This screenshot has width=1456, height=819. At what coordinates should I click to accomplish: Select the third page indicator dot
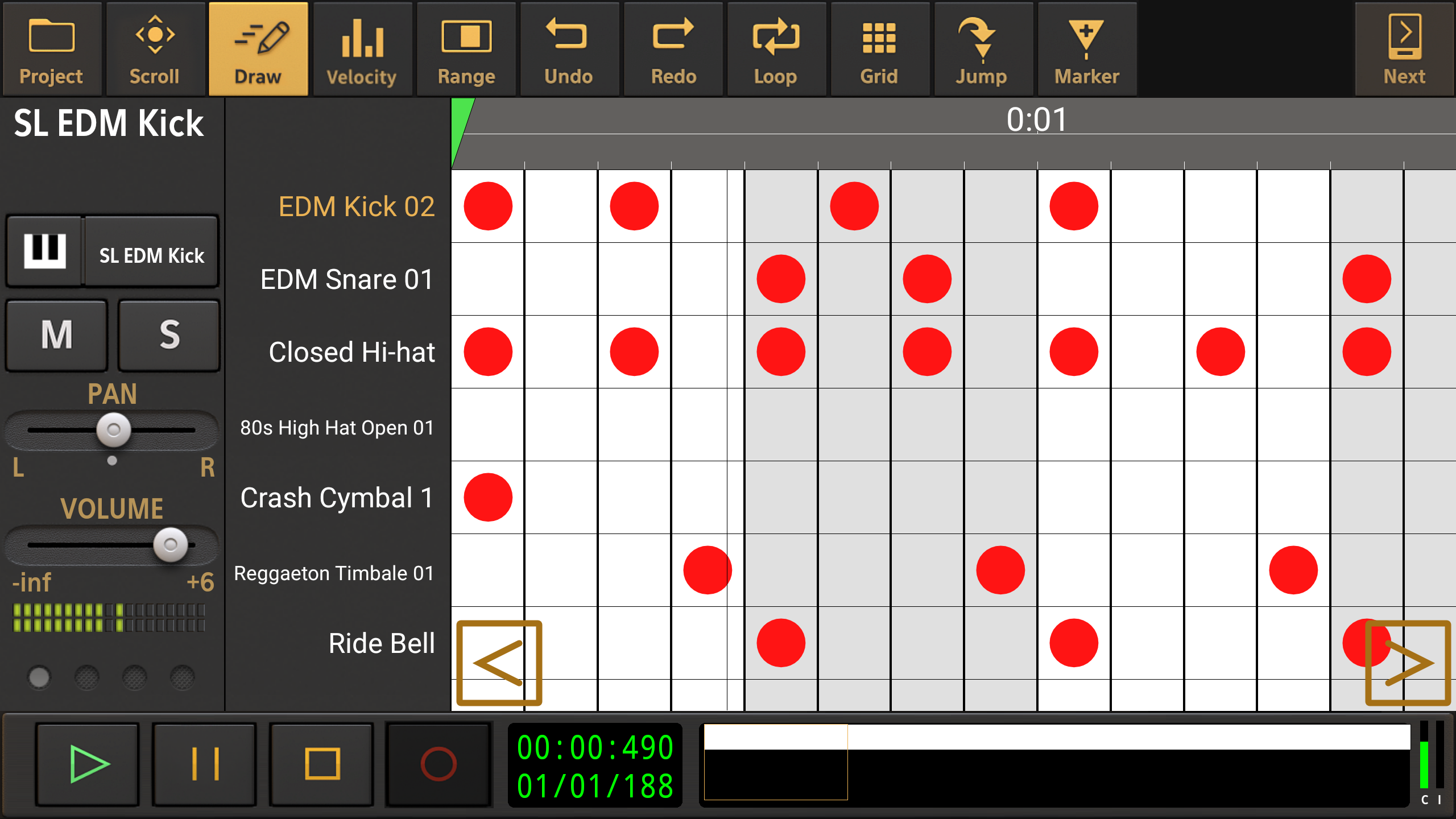[x=135, y=677]
